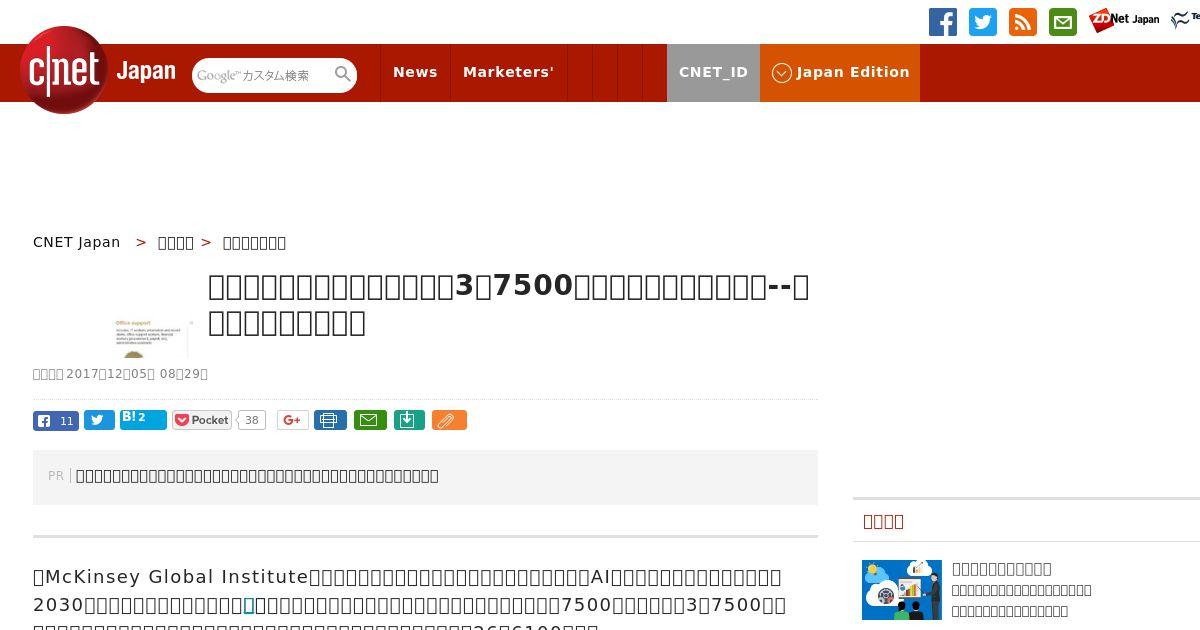Click the teal download/save icon
This screenshot has width=1200, height=630.
click(x=409, y=420)
